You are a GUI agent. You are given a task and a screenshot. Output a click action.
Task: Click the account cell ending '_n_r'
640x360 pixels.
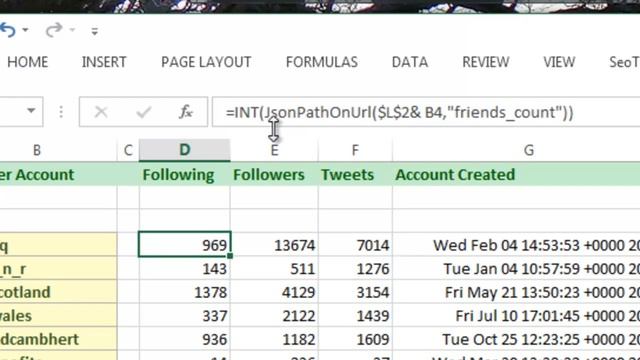[58, 269]
